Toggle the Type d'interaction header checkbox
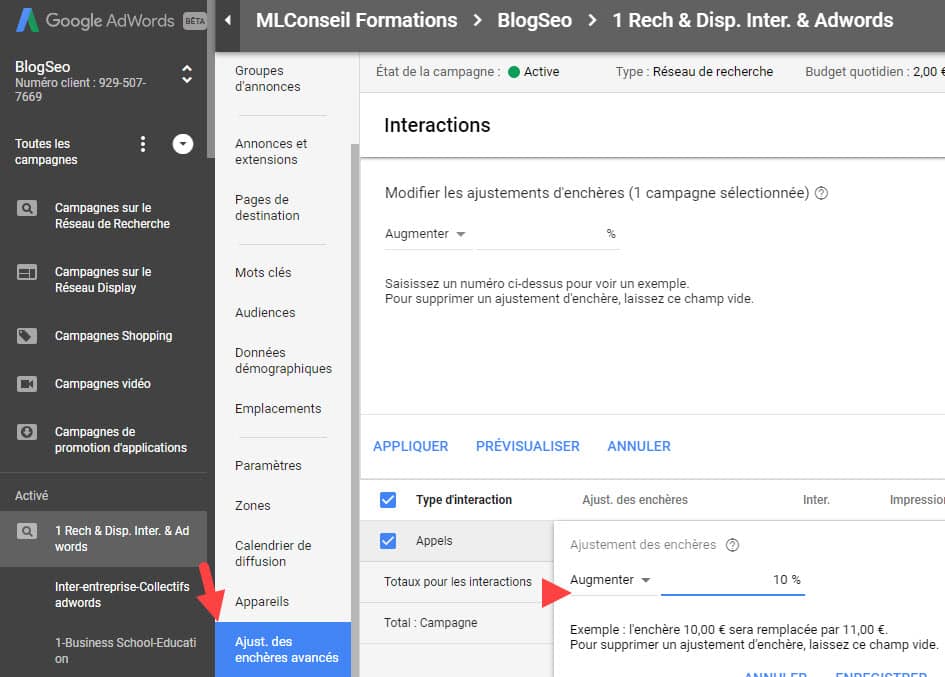The height and width of the screenshot is (677, 945). click(388, 500)
